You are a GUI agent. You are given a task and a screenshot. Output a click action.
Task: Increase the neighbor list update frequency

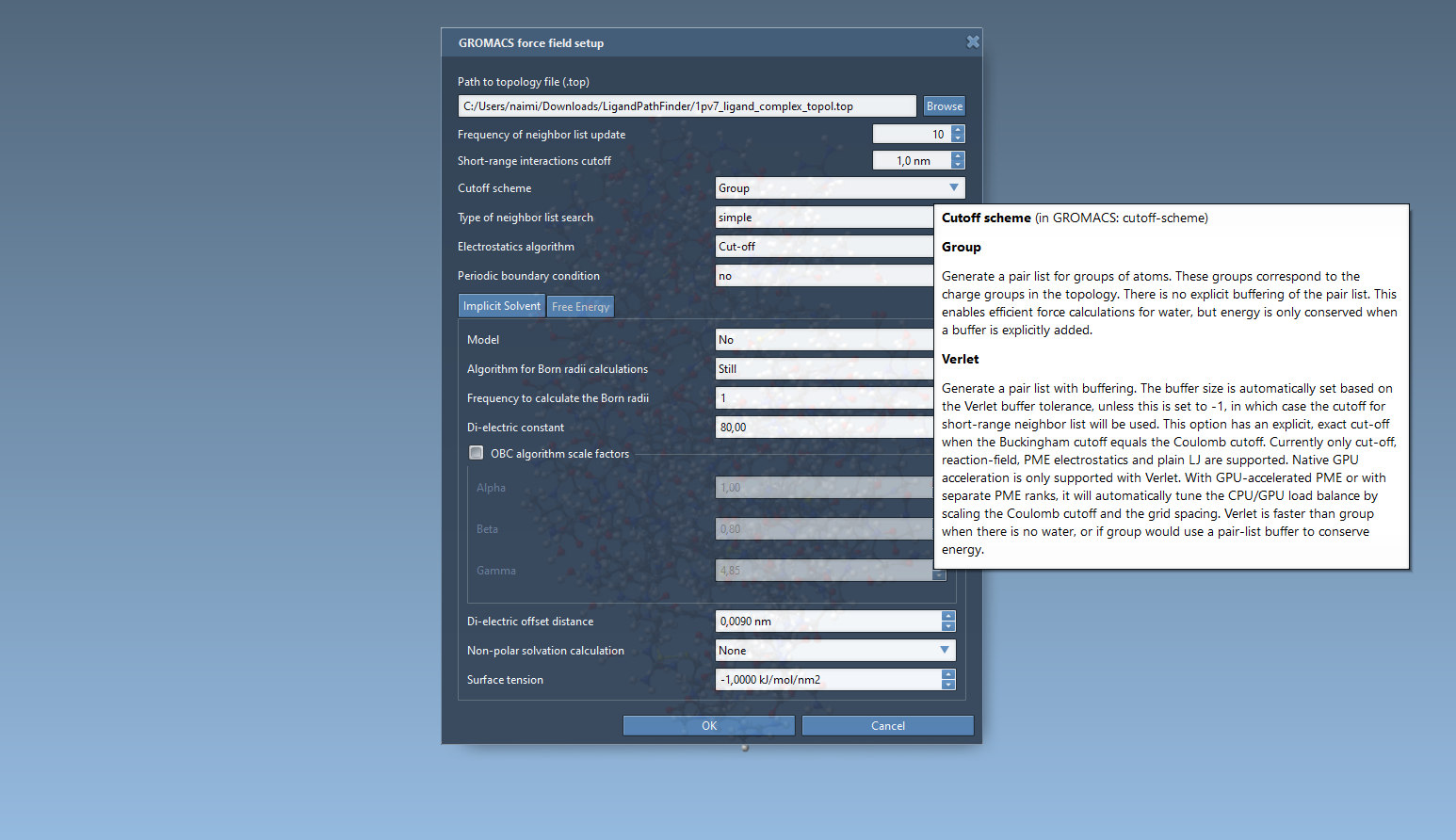[x=958, y=130]
